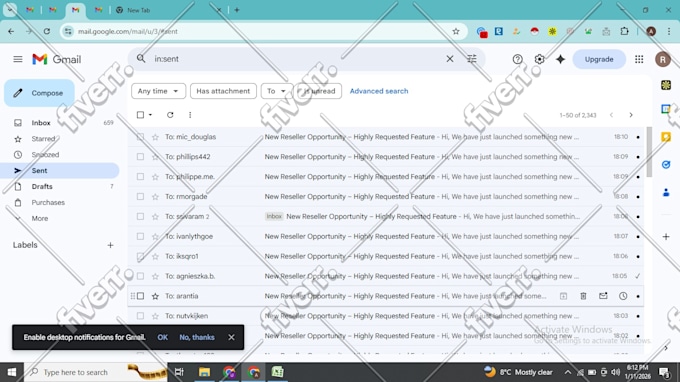Star the email to arantia
Screen dimensions: 680x382
click(x=155, y=296)
